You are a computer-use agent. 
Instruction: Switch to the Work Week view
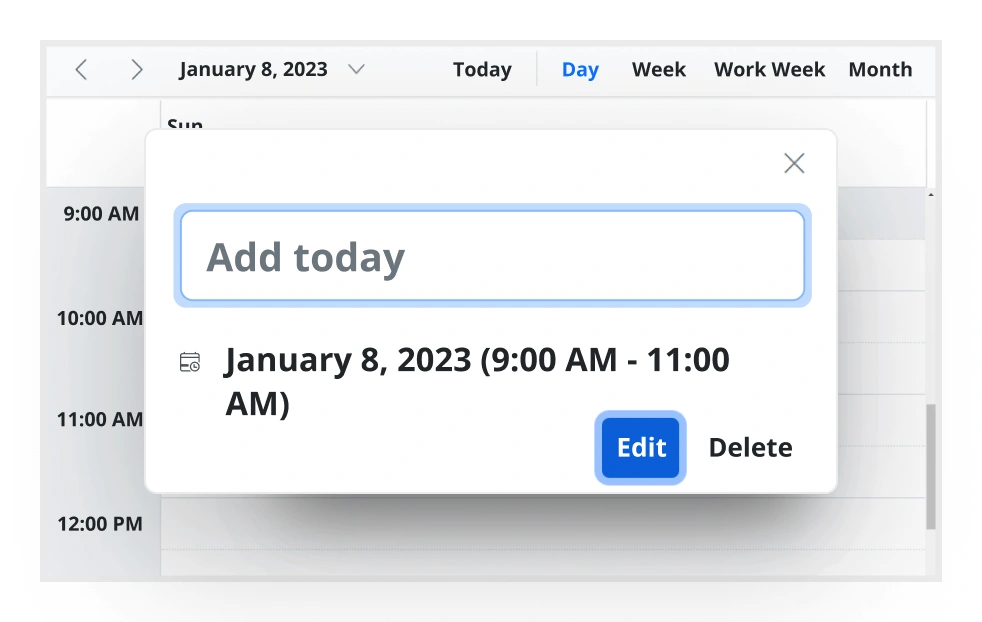tap(769, 69)
